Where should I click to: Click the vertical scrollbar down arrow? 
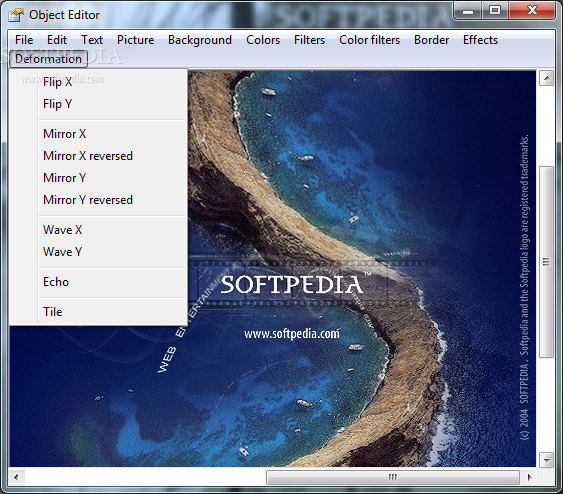coord(546,460)
